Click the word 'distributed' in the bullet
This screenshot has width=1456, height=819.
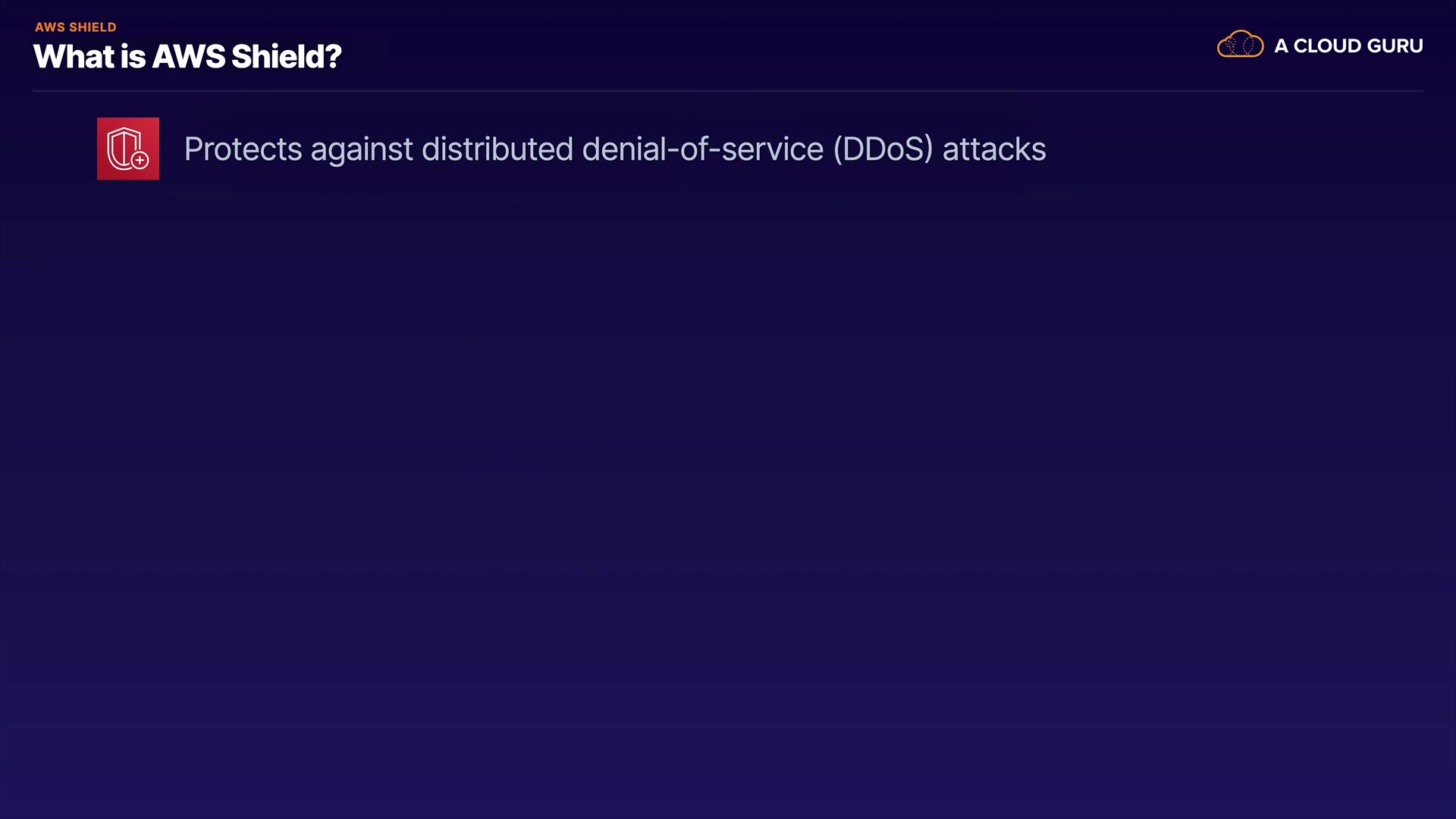[497, 149]
